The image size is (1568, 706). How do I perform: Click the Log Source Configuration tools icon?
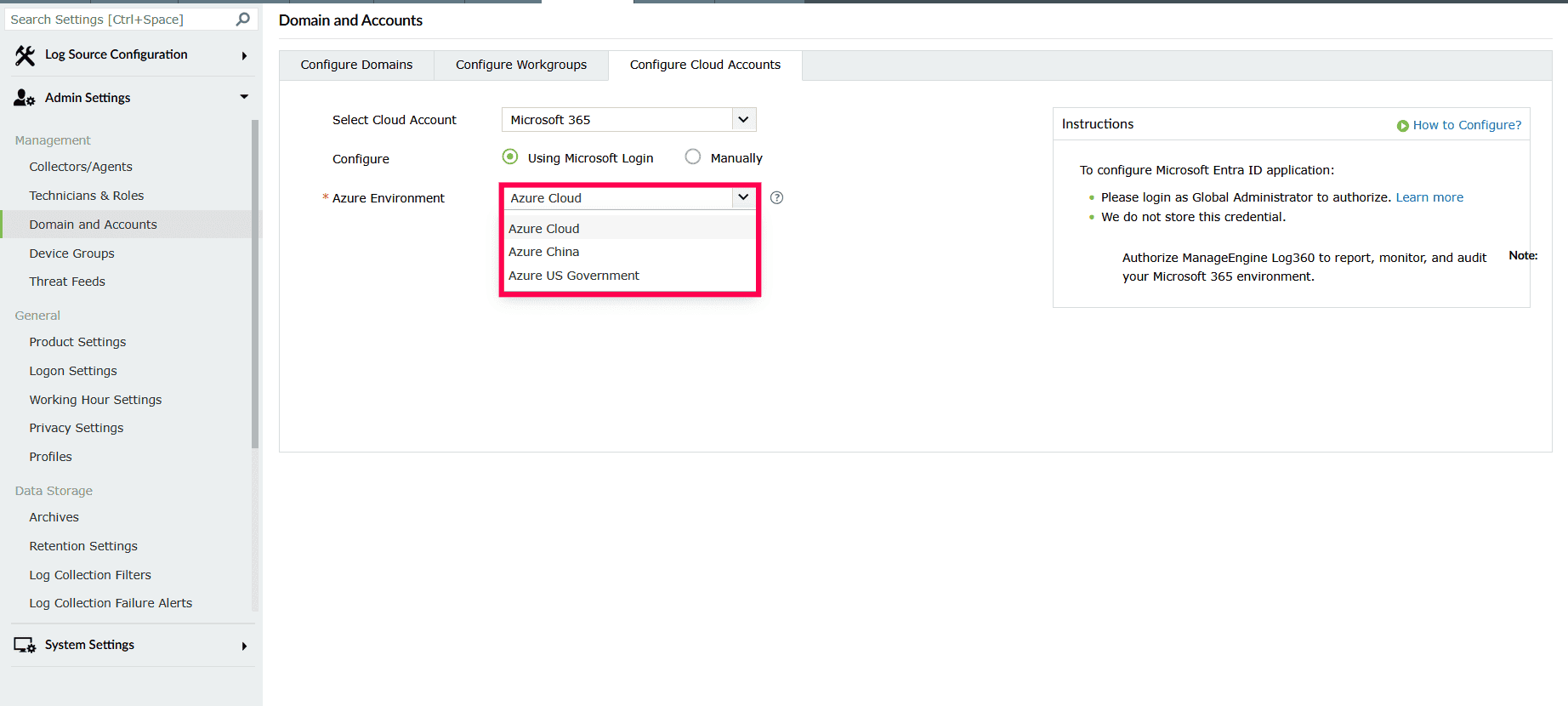pos(25,55)
